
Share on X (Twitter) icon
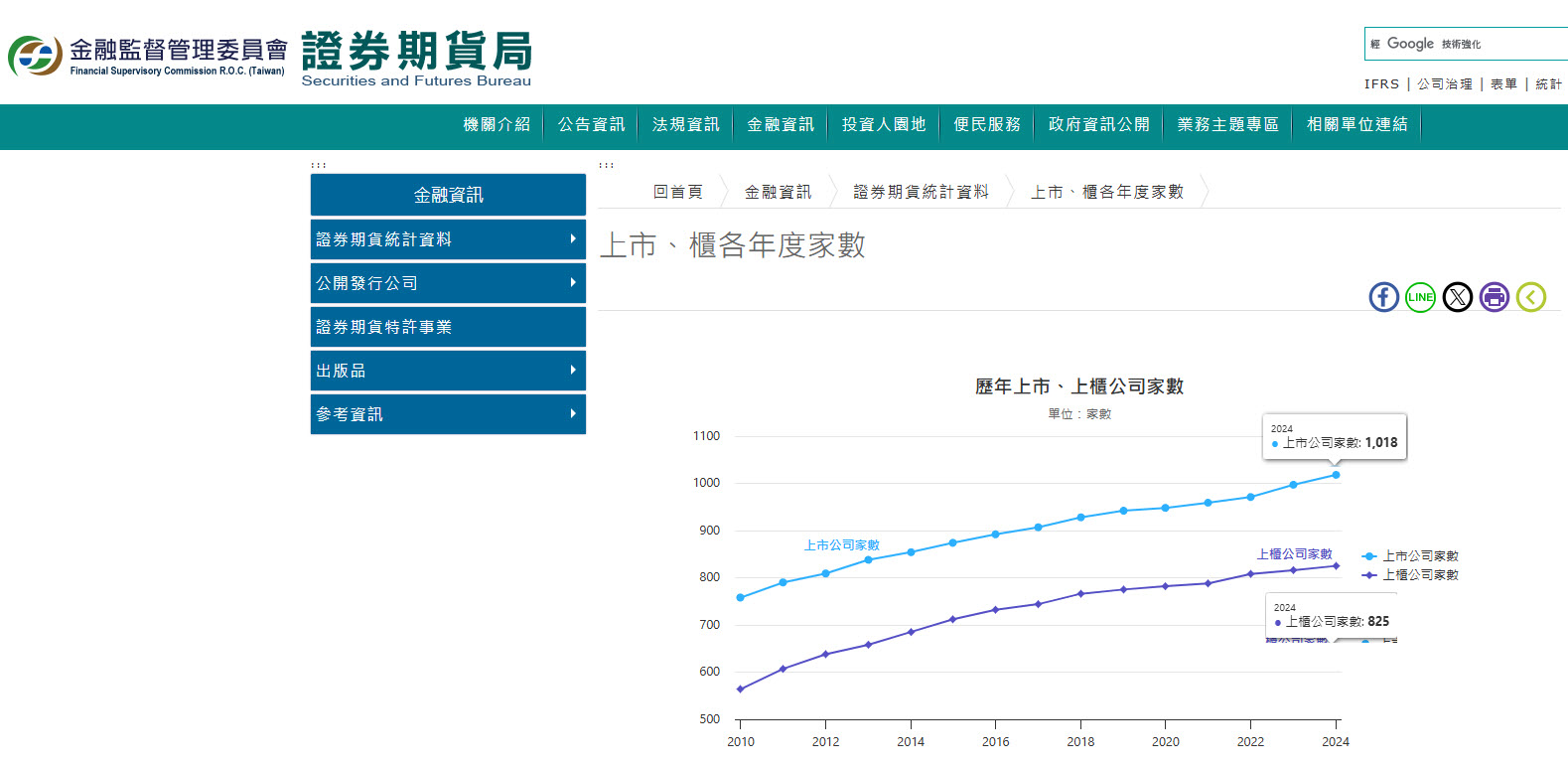[x=1457, y=297]
